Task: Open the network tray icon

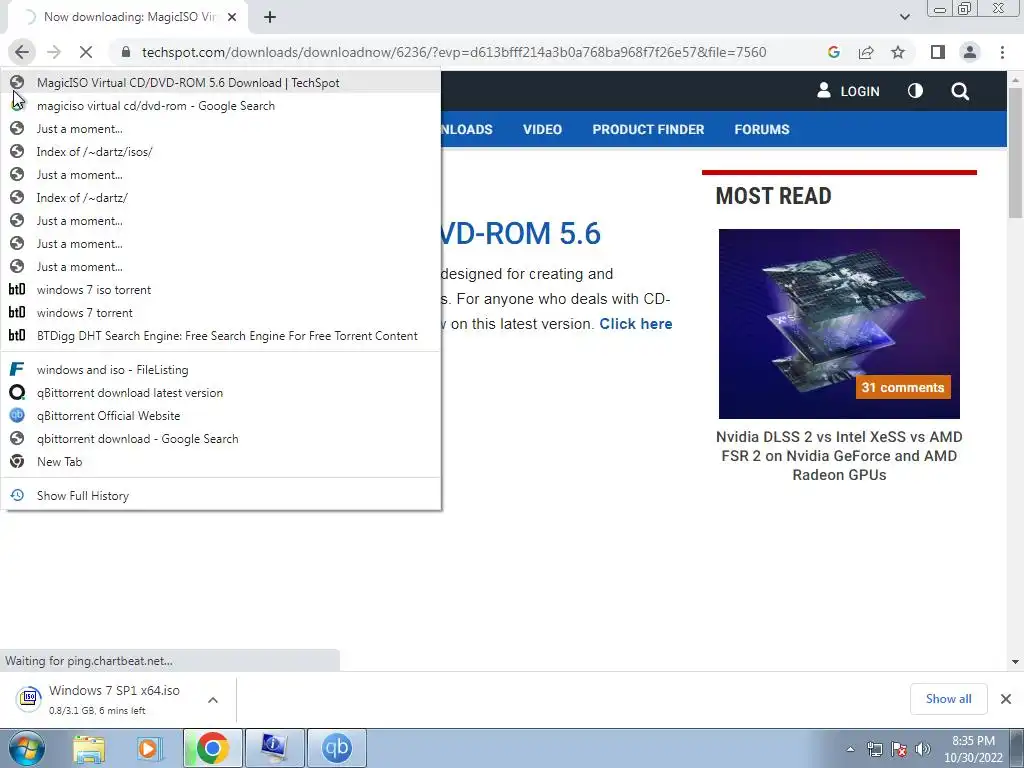Action: coord(874,749)
